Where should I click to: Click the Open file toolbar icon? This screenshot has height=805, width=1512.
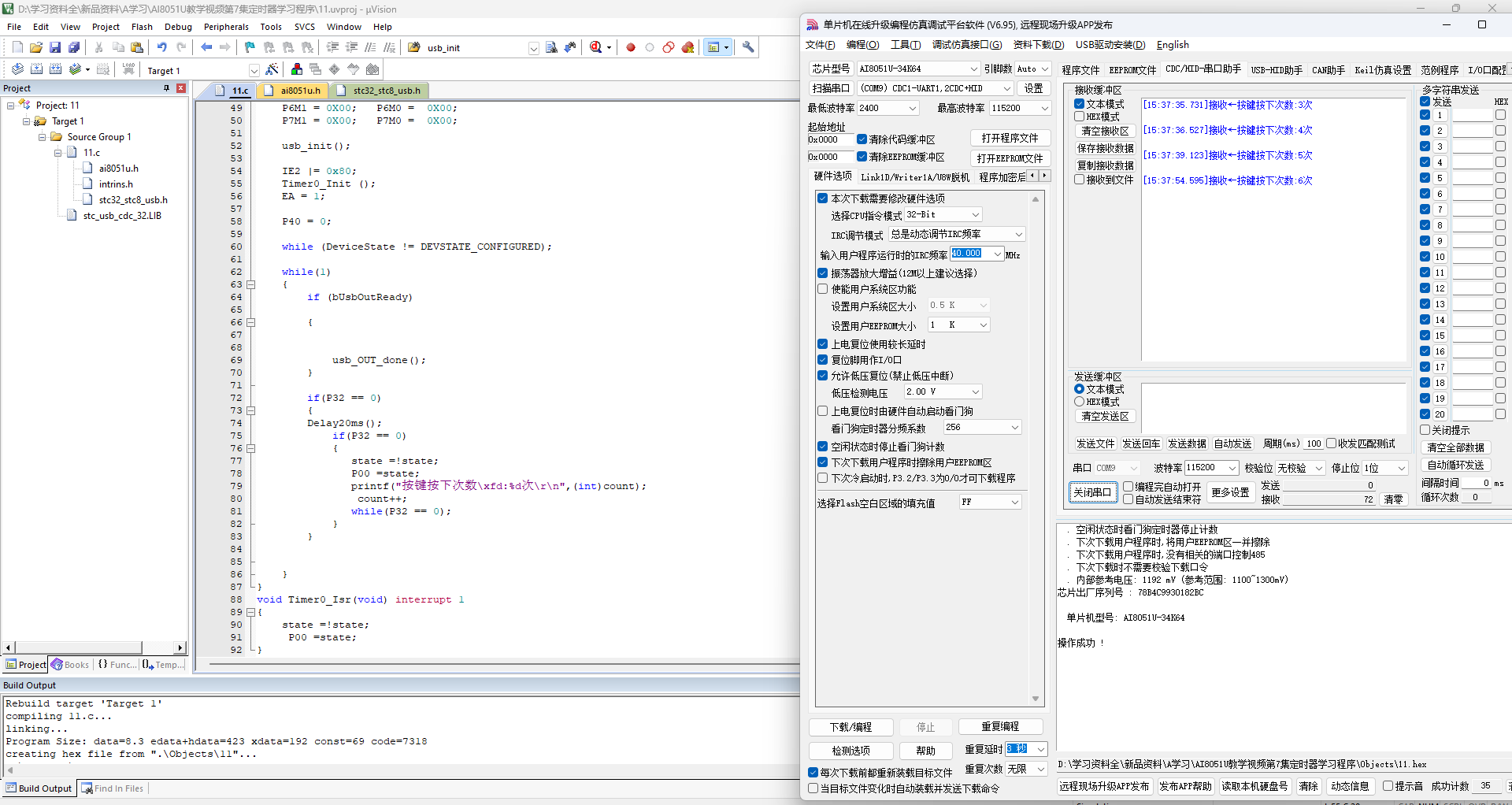36,47
